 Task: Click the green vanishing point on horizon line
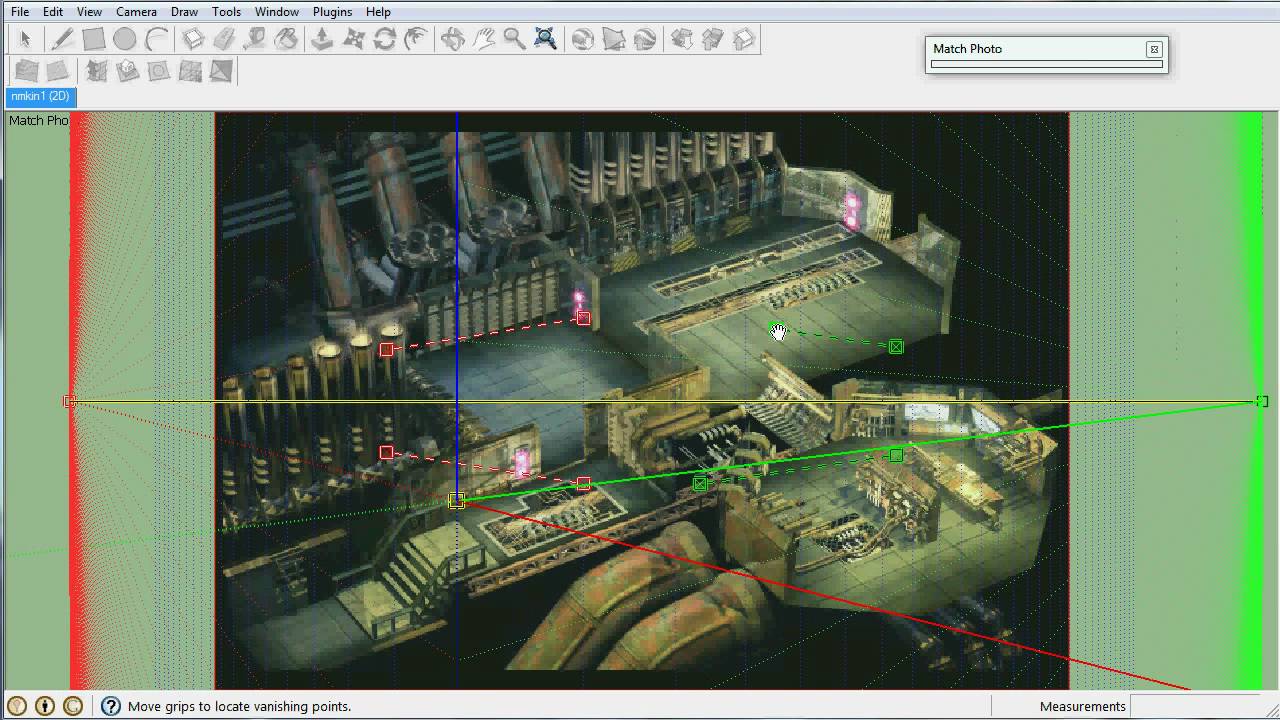[1262, 401]
